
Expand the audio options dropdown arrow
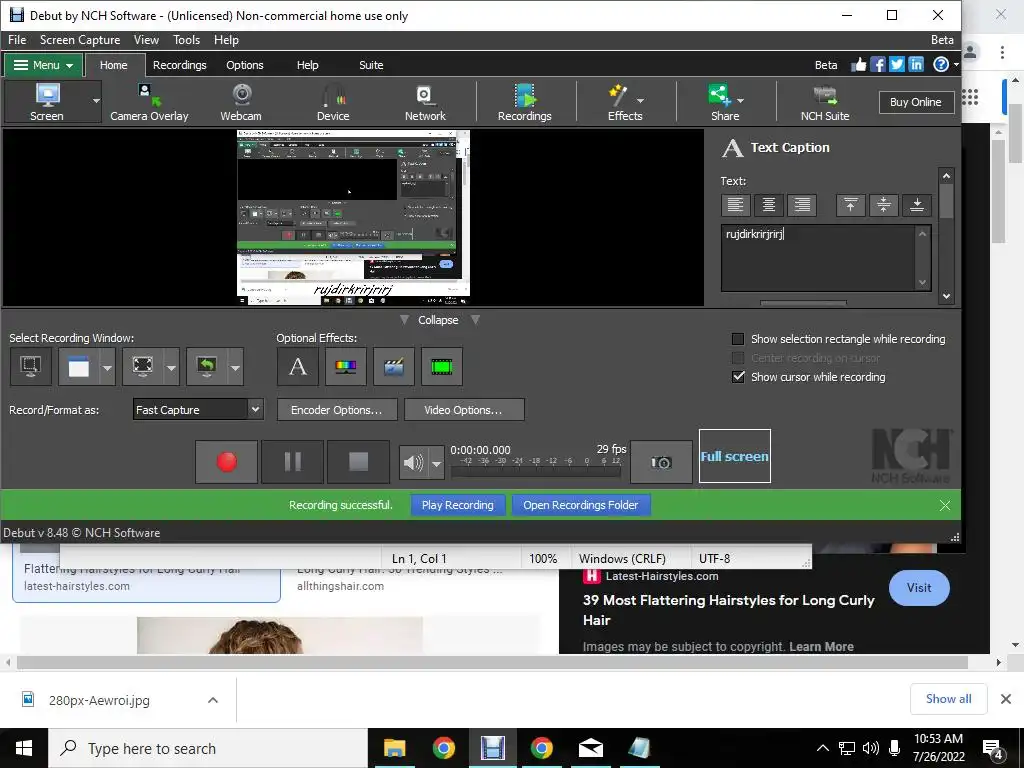[436, 462]
